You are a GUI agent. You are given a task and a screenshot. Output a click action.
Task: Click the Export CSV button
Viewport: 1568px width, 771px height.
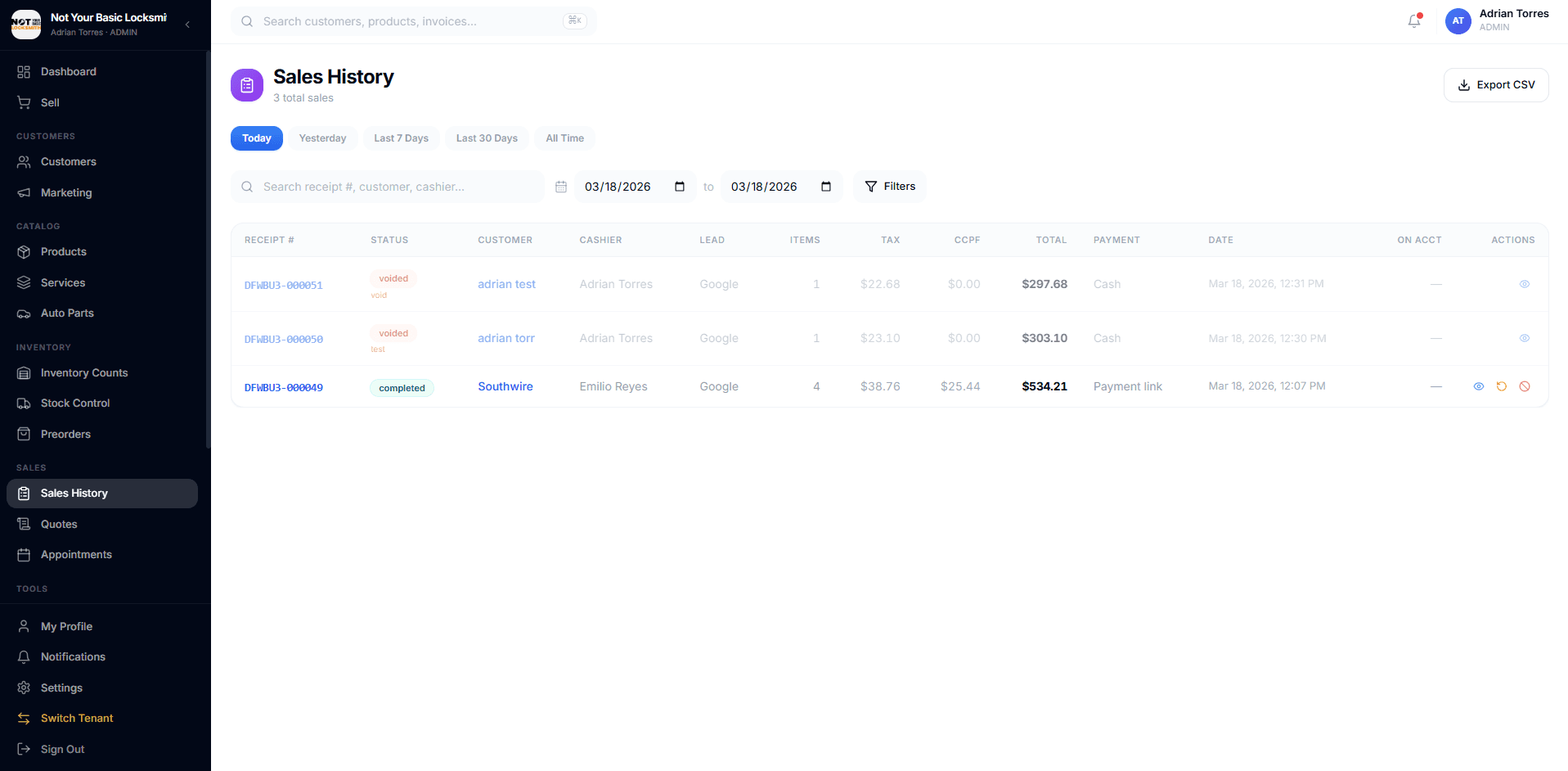click(1496, 84)
